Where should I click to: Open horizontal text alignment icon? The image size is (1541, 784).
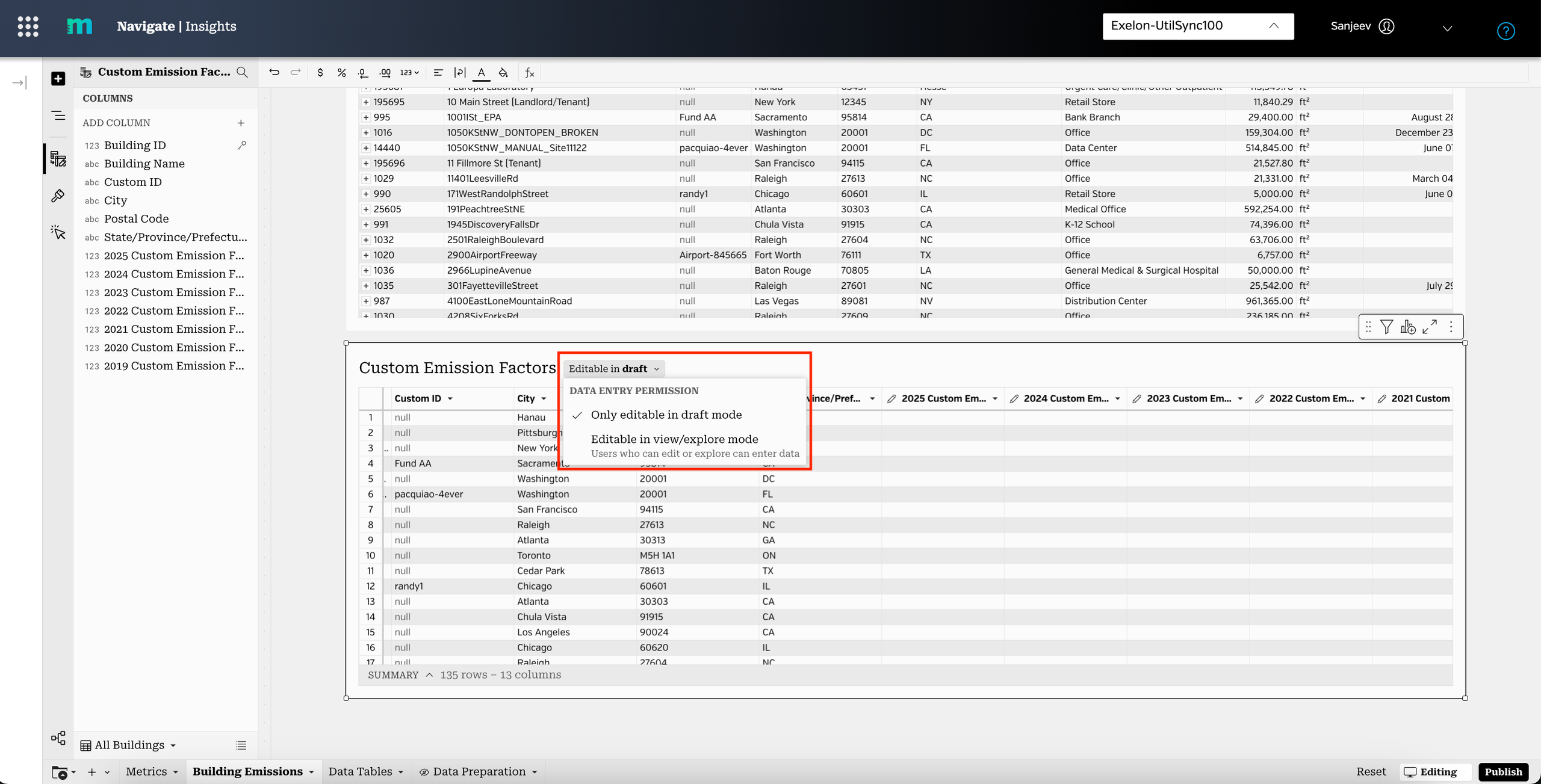click(438, 73)
